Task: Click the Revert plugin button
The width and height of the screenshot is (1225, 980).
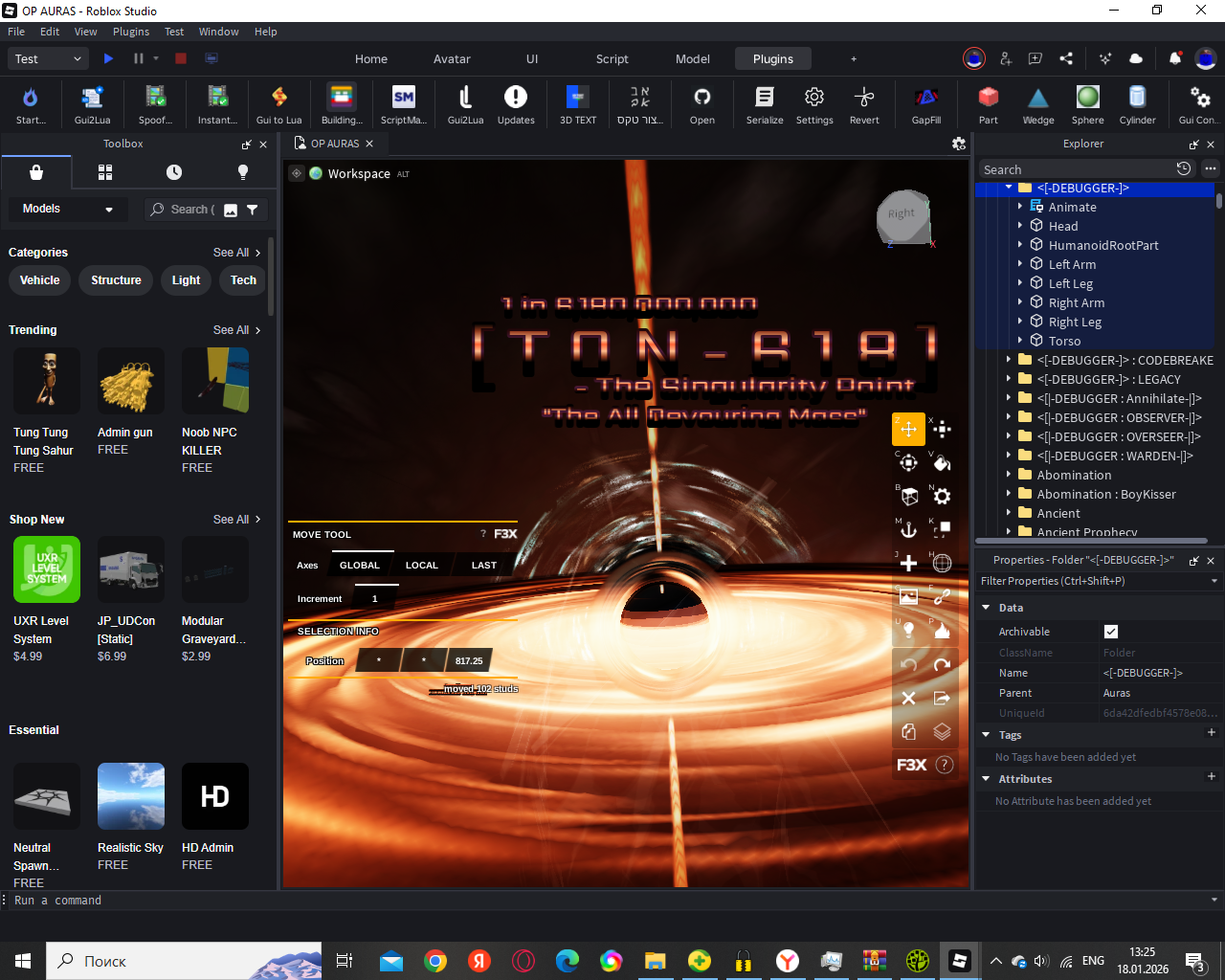Action: pyautogui.click(x=864, y=104)
